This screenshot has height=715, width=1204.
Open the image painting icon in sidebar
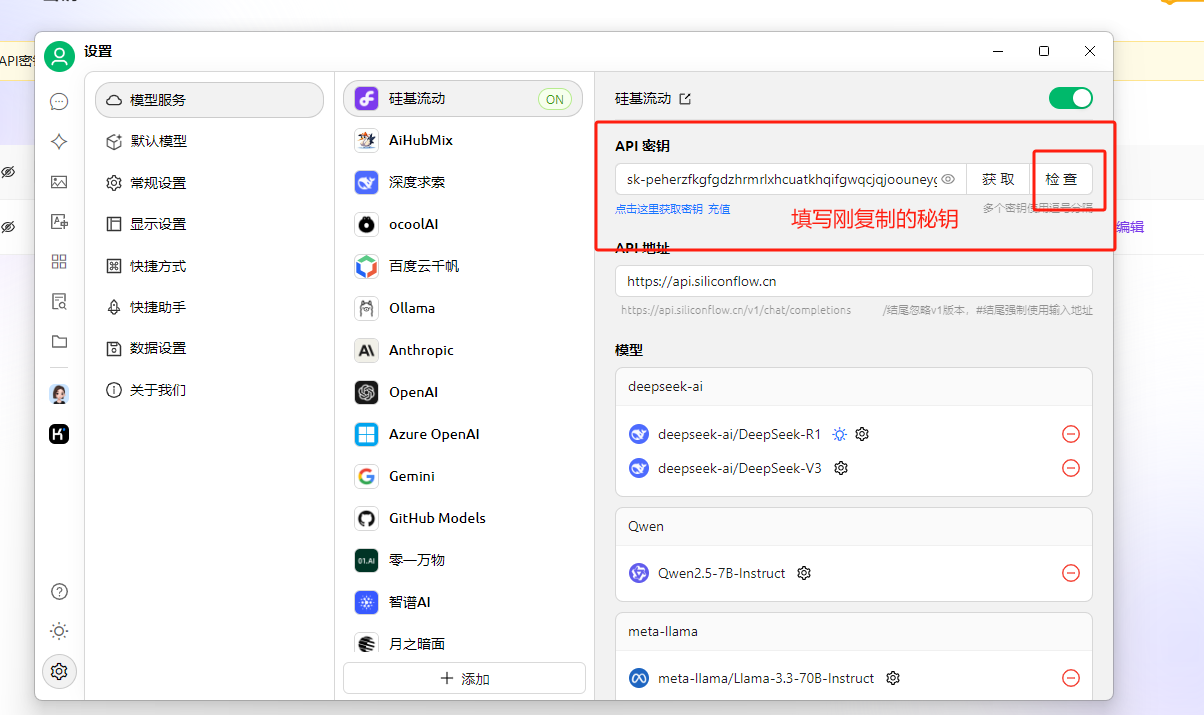pos(59,182)
